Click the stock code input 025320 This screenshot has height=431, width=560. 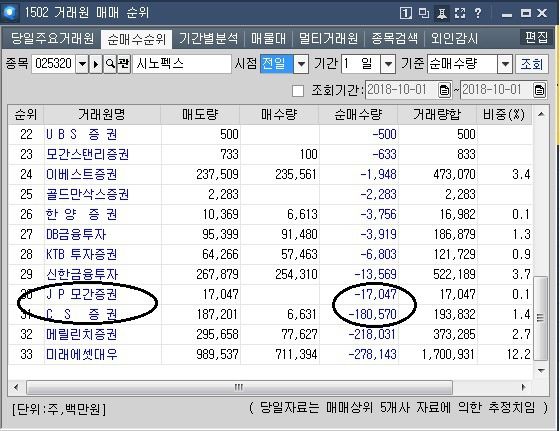pyautogui.click(x=53, y=64)
